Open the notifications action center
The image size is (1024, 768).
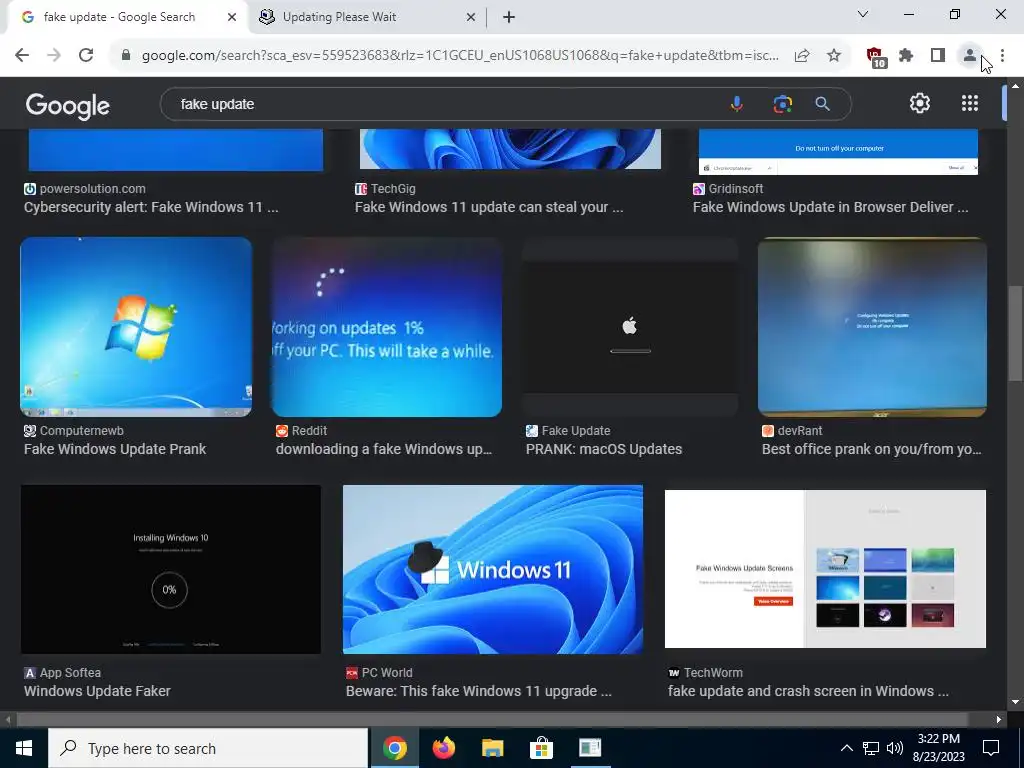click(x=991, y=748)
